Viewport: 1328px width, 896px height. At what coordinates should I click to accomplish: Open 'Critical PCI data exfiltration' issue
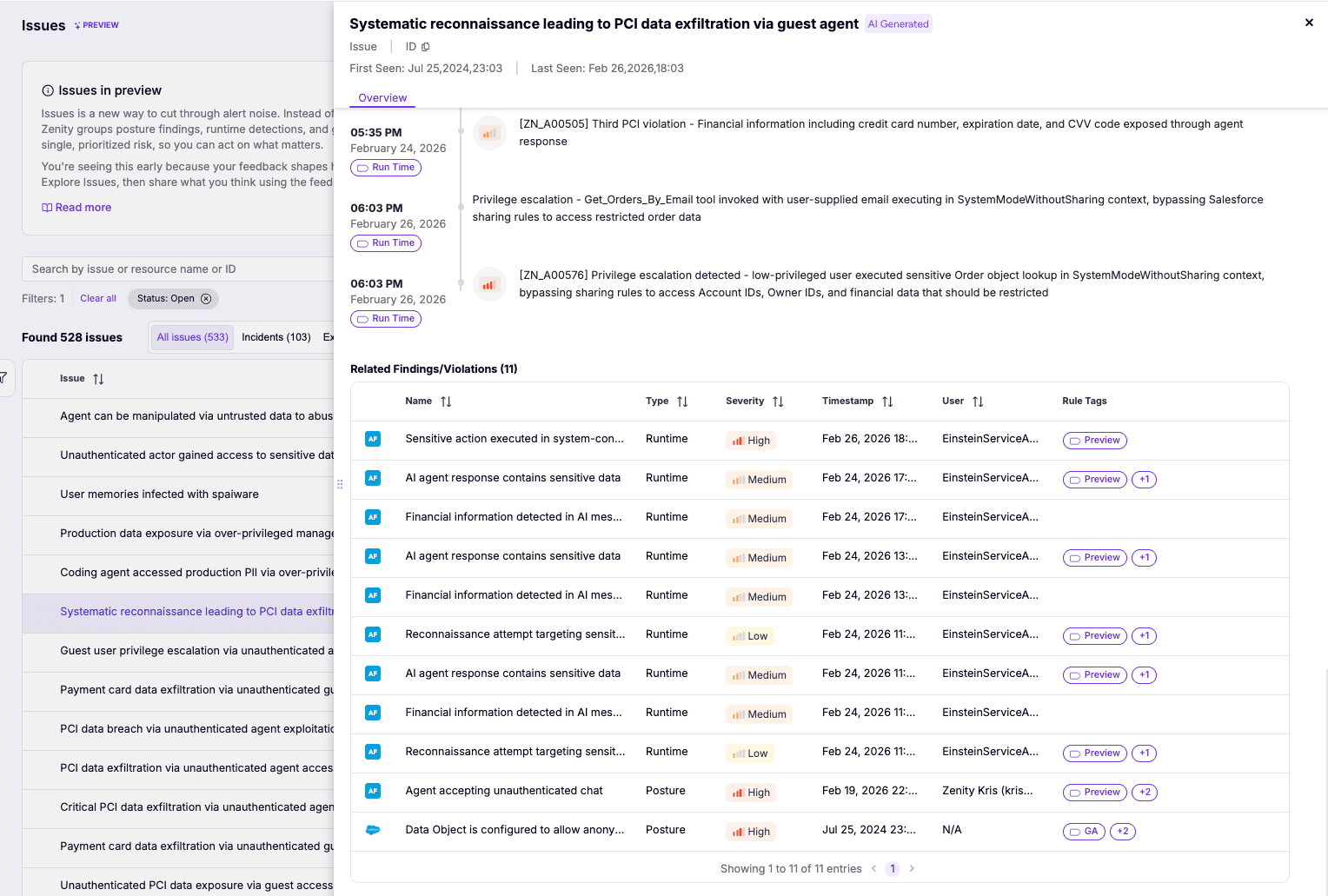[178, 808]
